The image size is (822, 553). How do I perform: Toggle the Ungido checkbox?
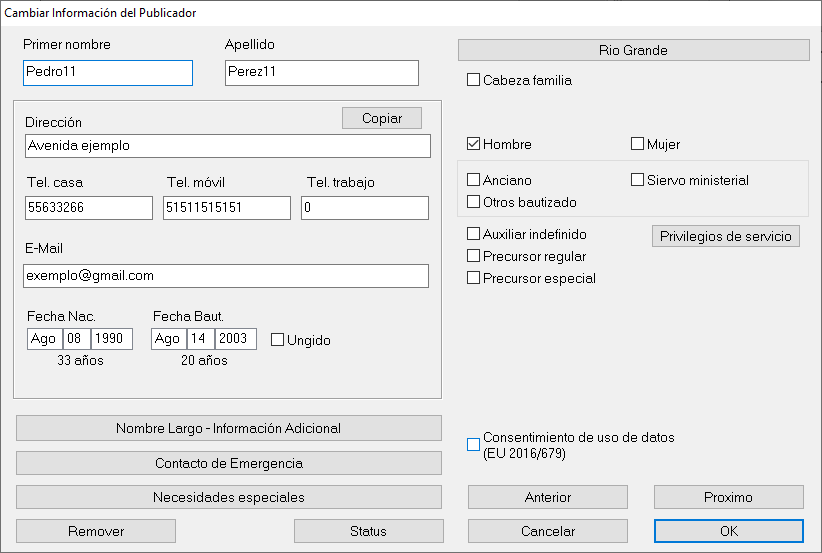(x=278, y=340)
